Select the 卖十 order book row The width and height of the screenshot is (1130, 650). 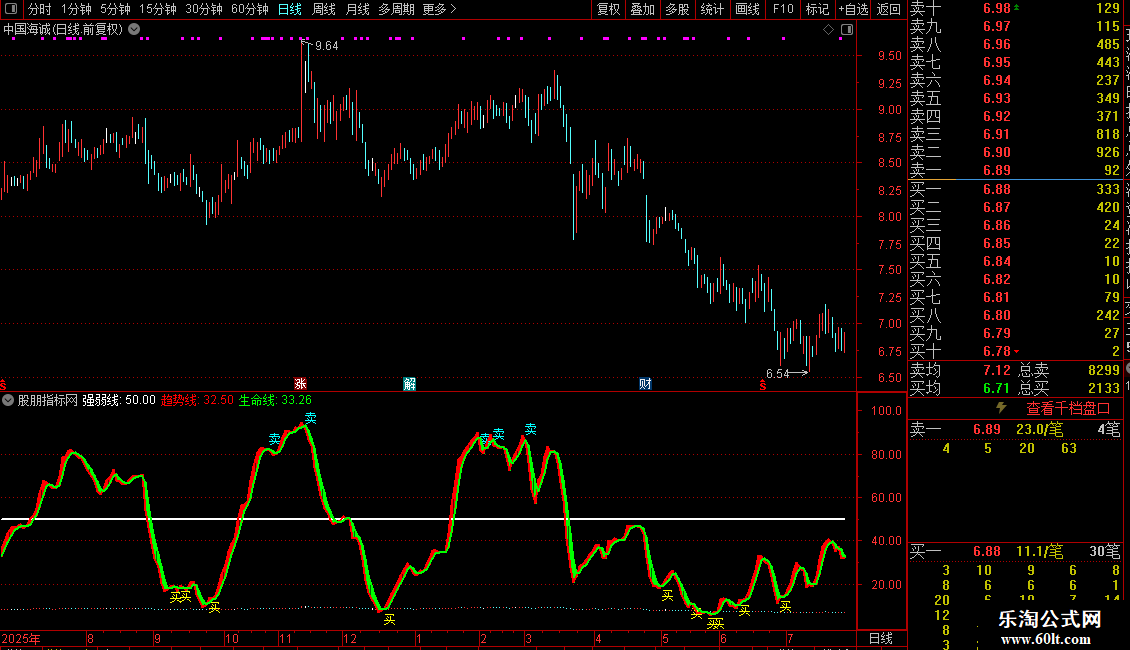click(1015, 9)
